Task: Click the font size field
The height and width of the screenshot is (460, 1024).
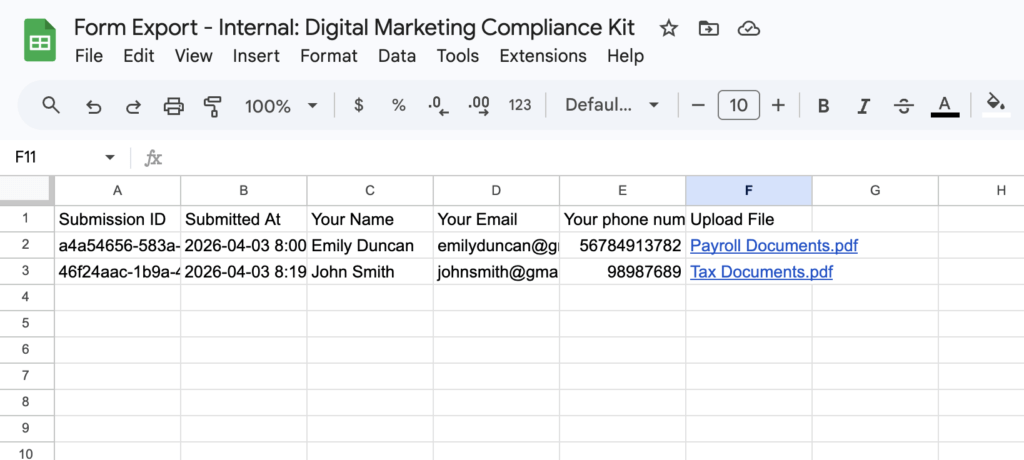Action: [738, 105]
